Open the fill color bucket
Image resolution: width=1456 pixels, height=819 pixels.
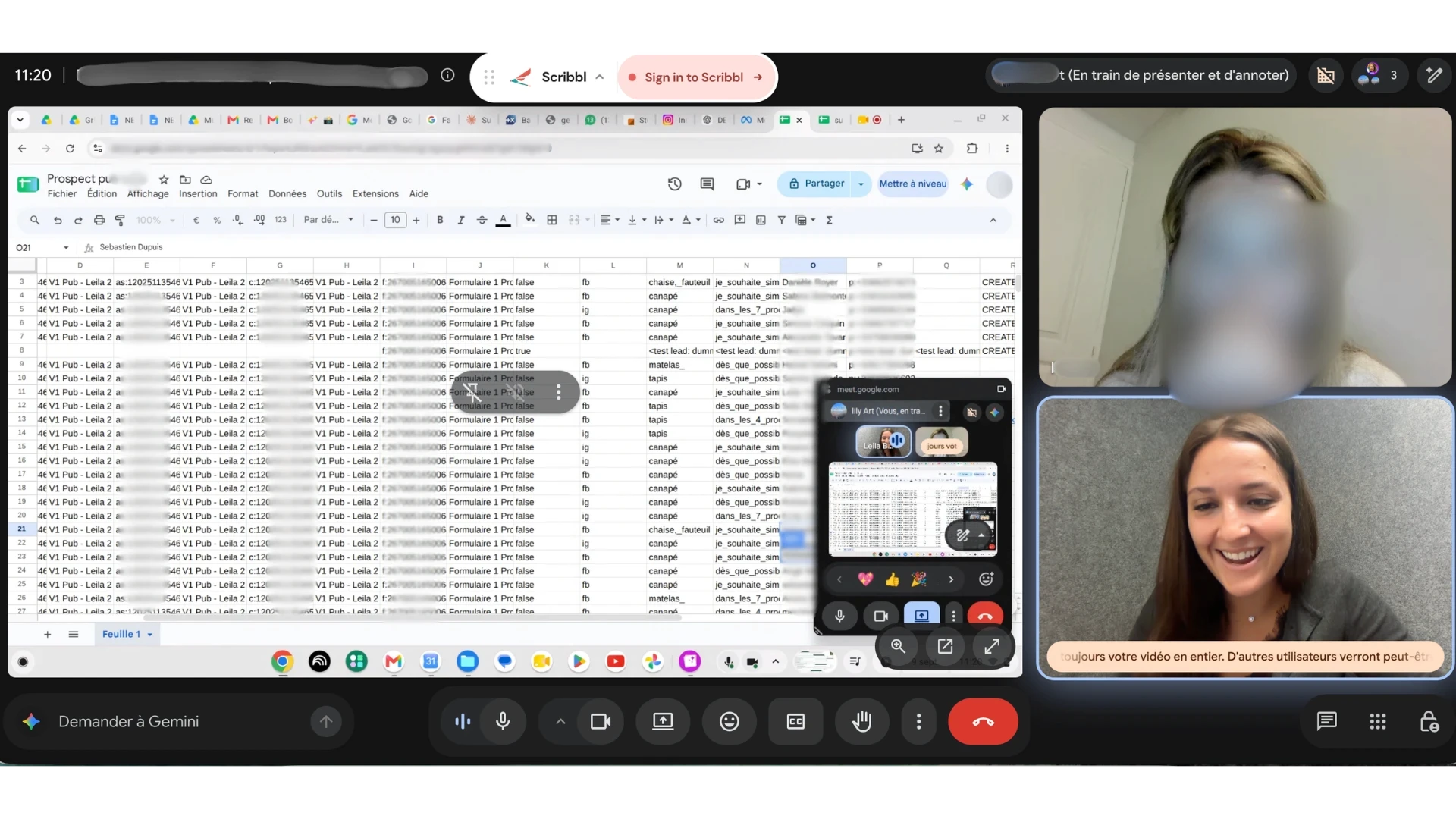pos(529,220)
